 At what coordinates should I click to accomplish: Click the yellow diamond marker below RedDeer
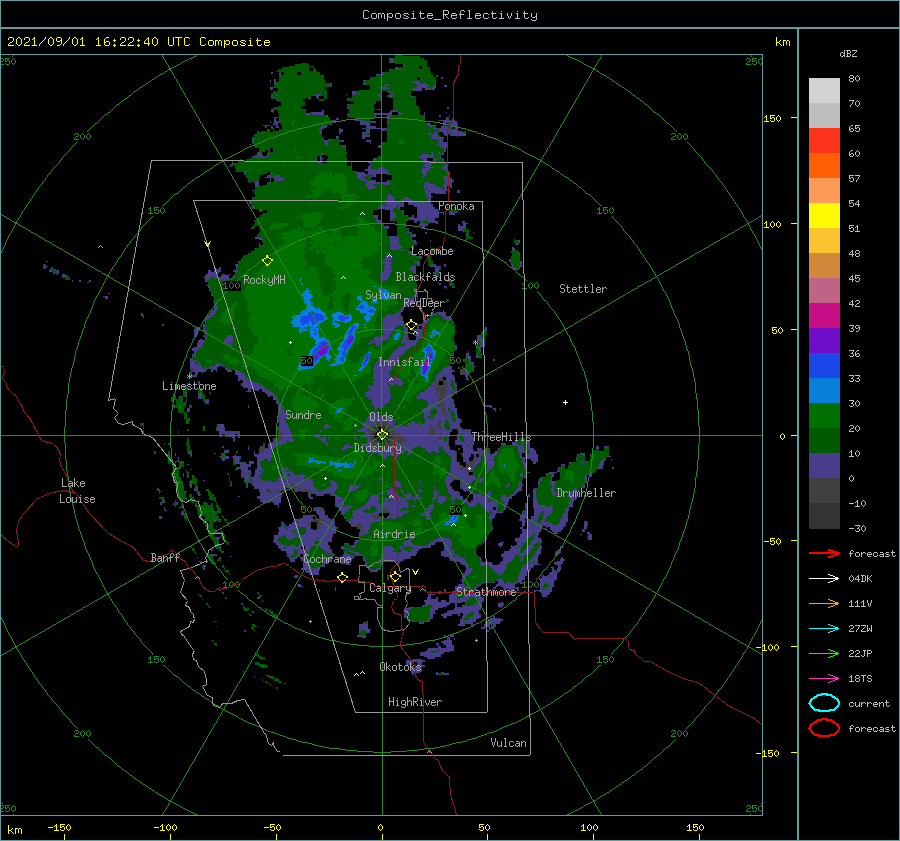tap(412, 325)
